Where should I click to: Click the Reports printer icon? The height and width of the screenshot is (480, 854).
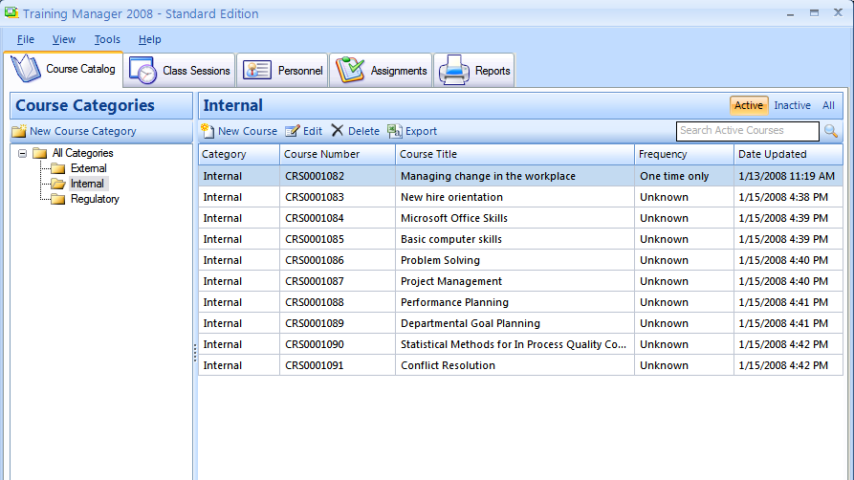[454, 70]
